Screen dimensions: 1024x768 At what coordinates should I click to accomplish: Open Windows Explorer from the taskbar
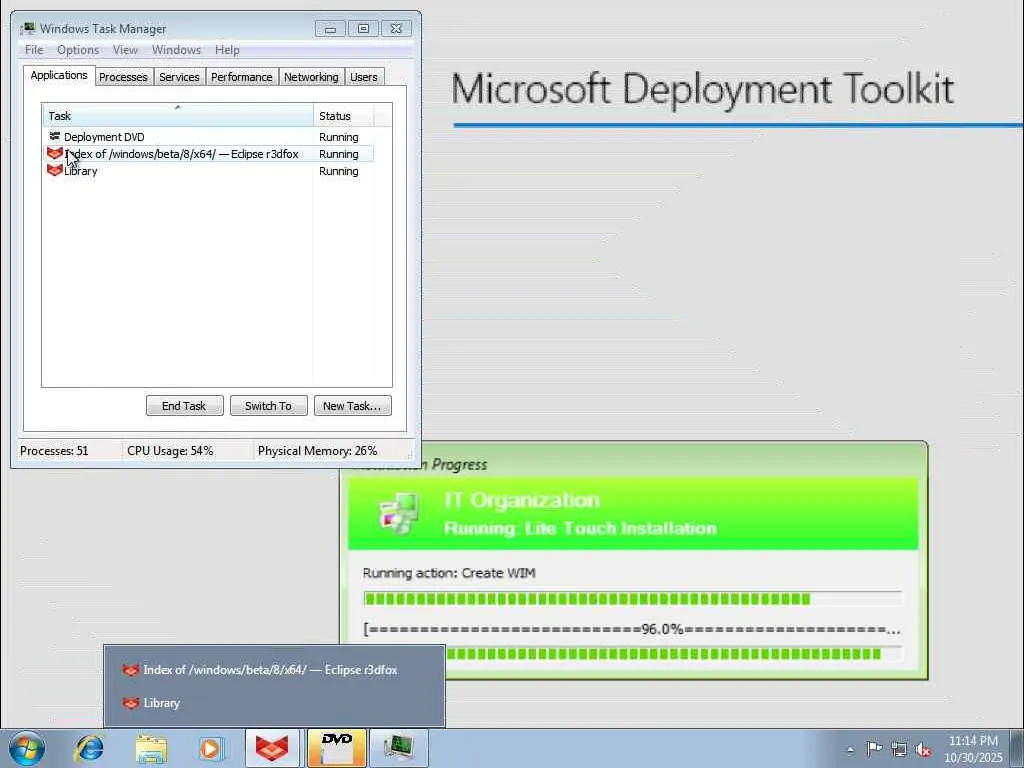coord(151,748)
